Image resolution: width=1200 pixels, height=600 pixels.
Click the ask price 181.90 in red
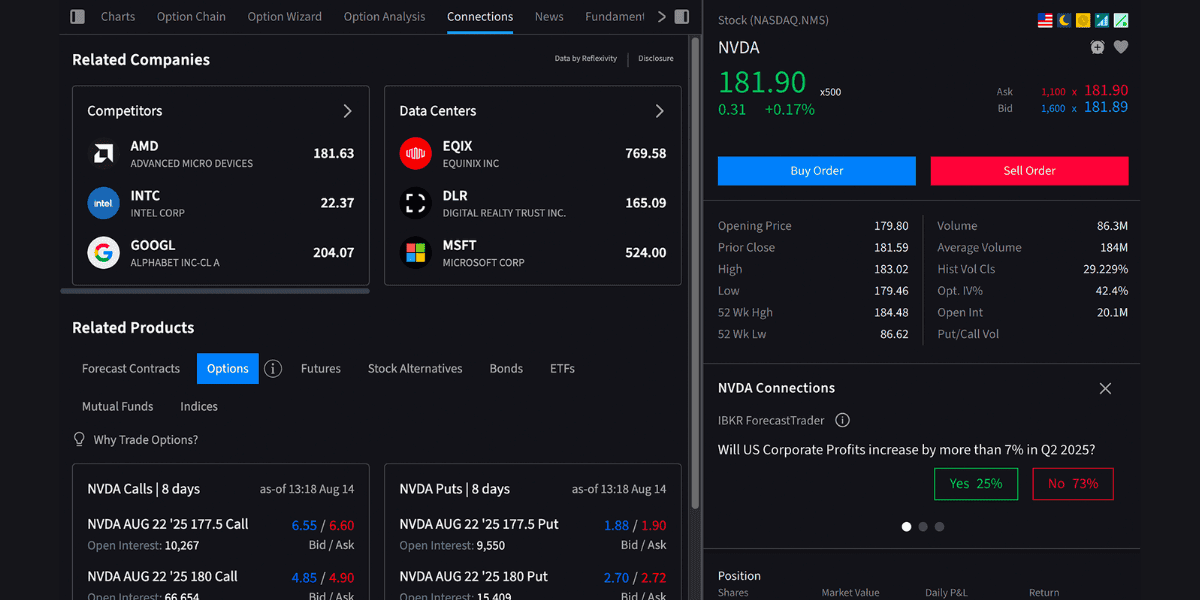click(1106, 90)
